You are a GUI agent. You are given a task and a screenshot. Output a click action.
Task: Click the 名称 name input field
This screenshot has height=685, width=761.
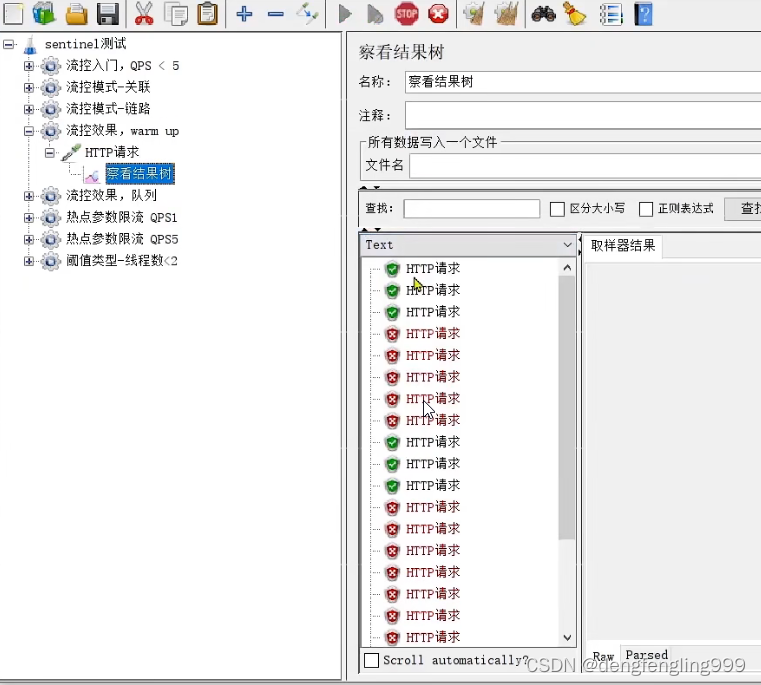[x=583, y=82]
